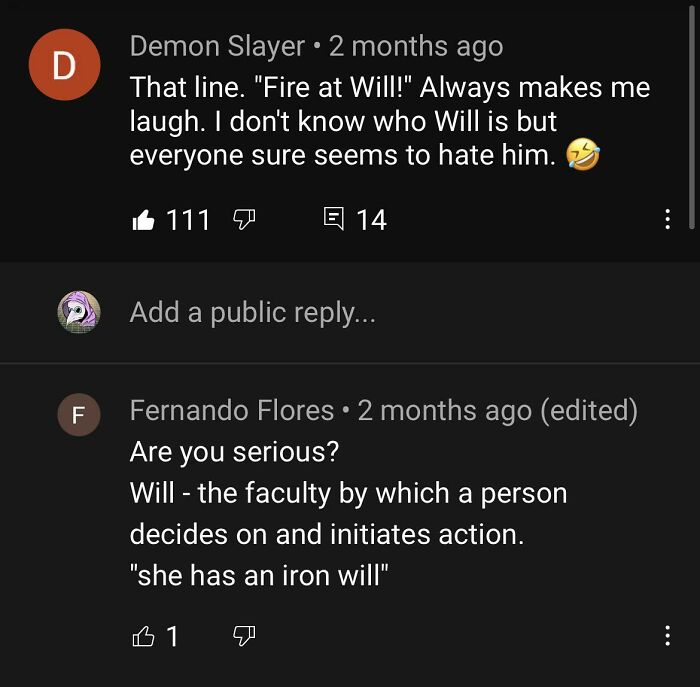Dislike Demon Slayer's comment
700x687 pixels.
coord(241,219)
